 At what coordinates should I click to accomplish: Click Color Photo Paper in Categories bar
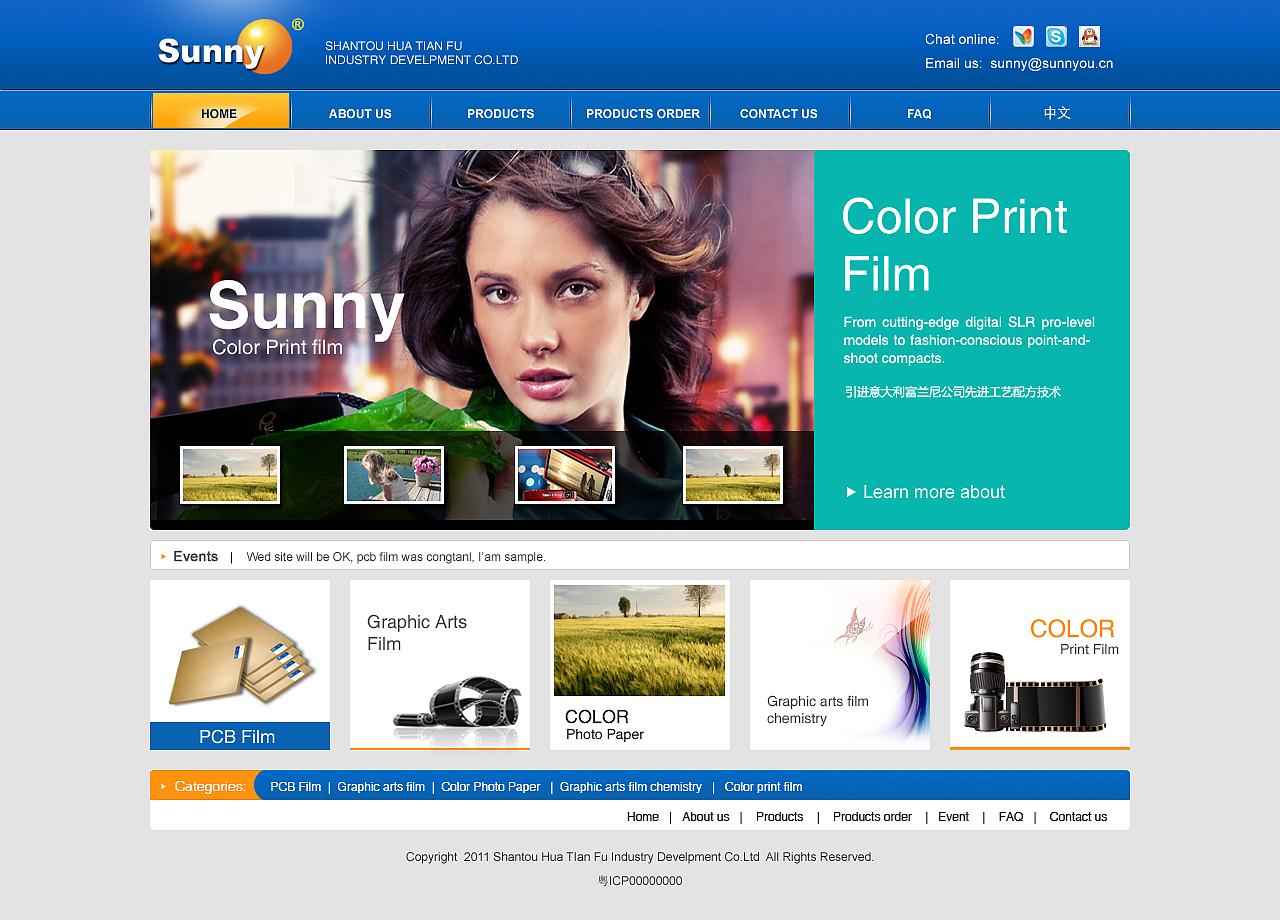click(x=490, y=787)
